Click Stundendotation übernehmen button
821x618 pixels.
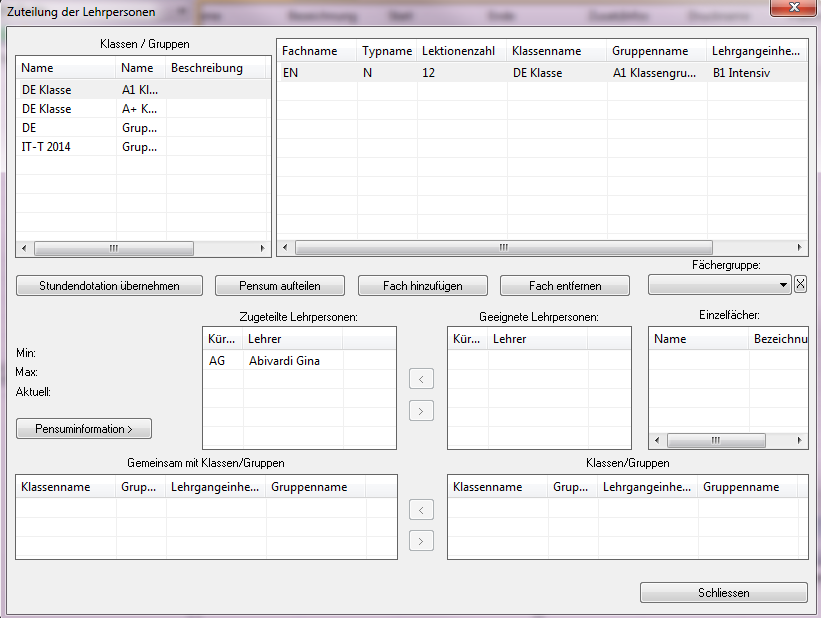pyautogui.click(x=109, y=286)
